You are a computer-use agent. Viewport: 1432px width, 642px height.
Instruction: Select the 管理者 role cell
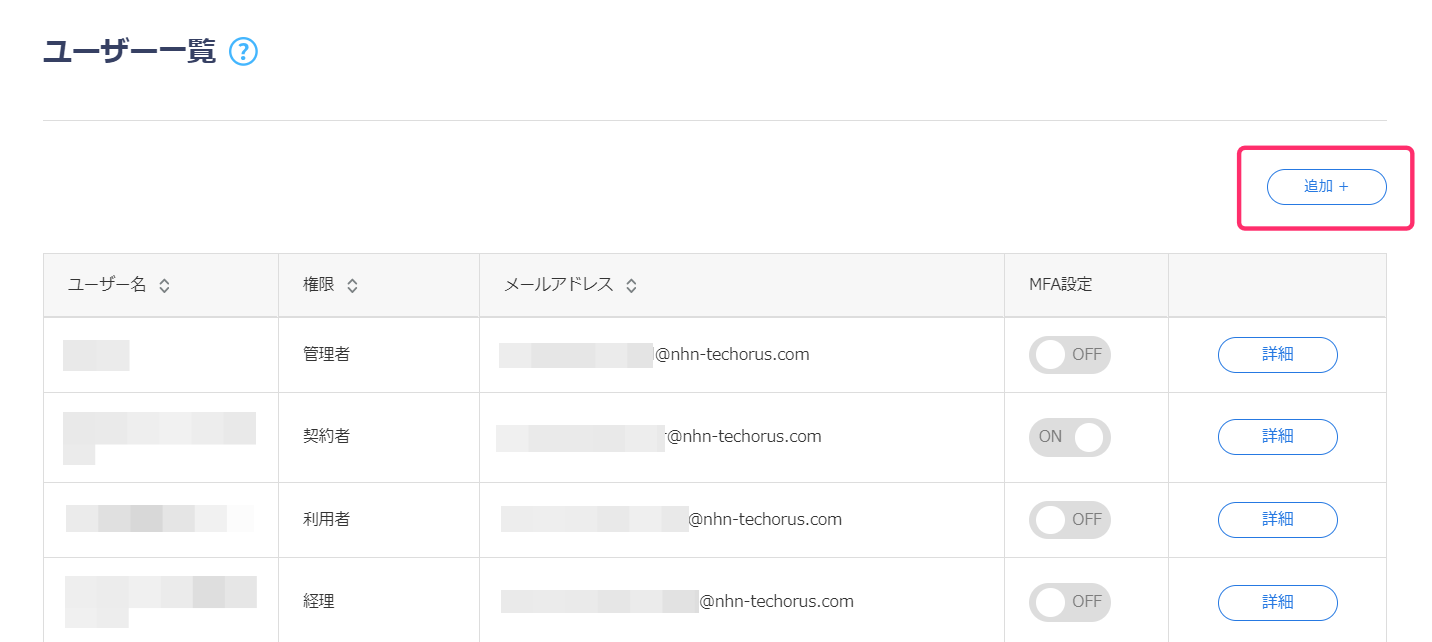(x=327, y=355)
